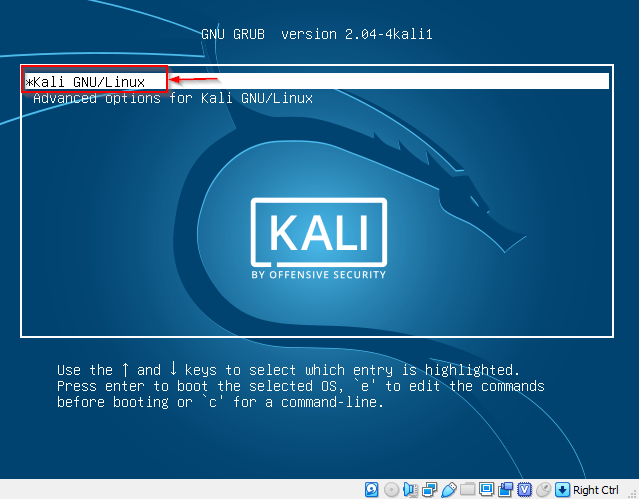Click the GNU GRUB version title text
This screenshot has width=639, height=499.
[x=317, y=34]
